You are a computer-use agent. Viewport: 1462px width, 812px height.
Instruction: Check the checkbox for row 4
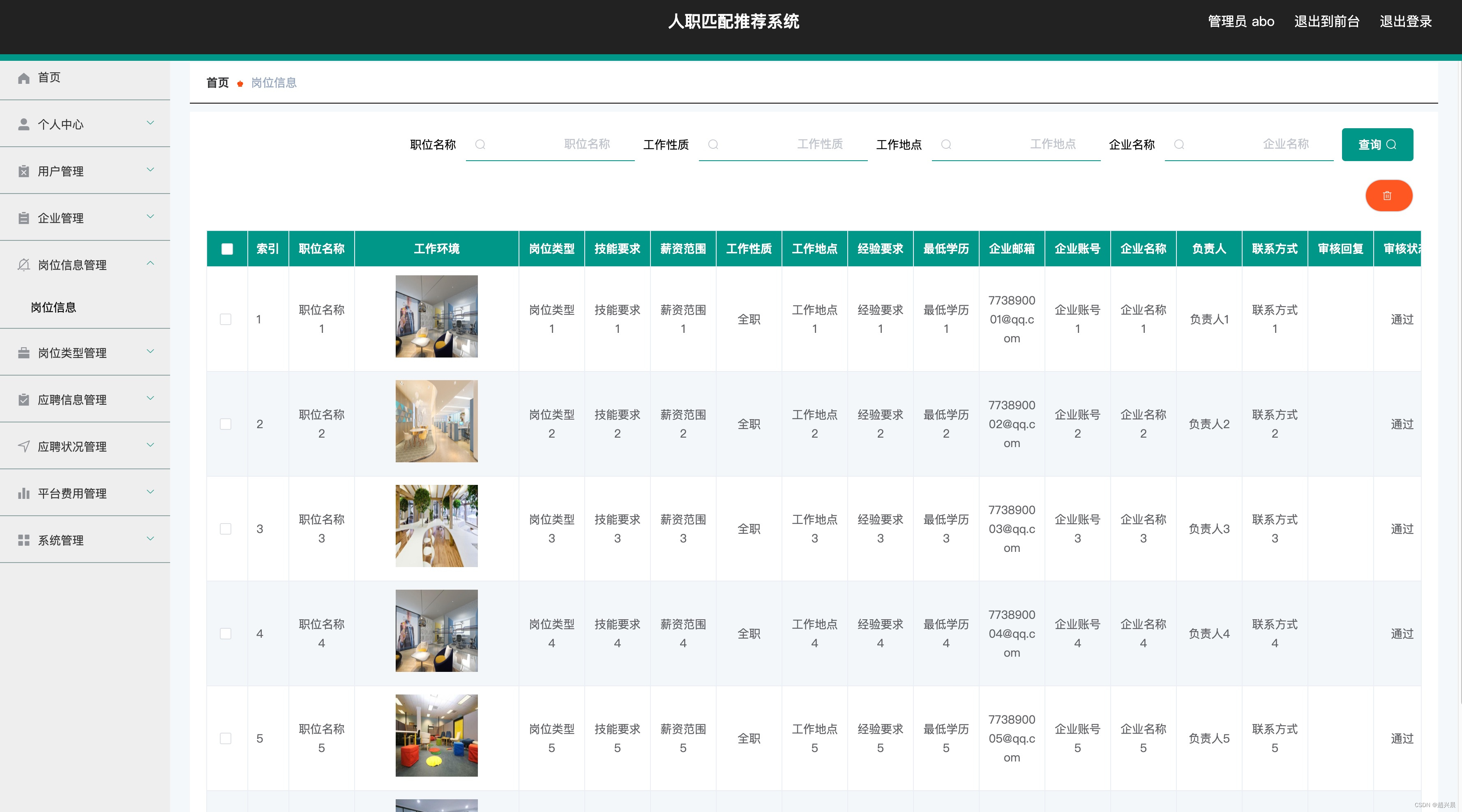pyautogui.click(x=225, y=633)
